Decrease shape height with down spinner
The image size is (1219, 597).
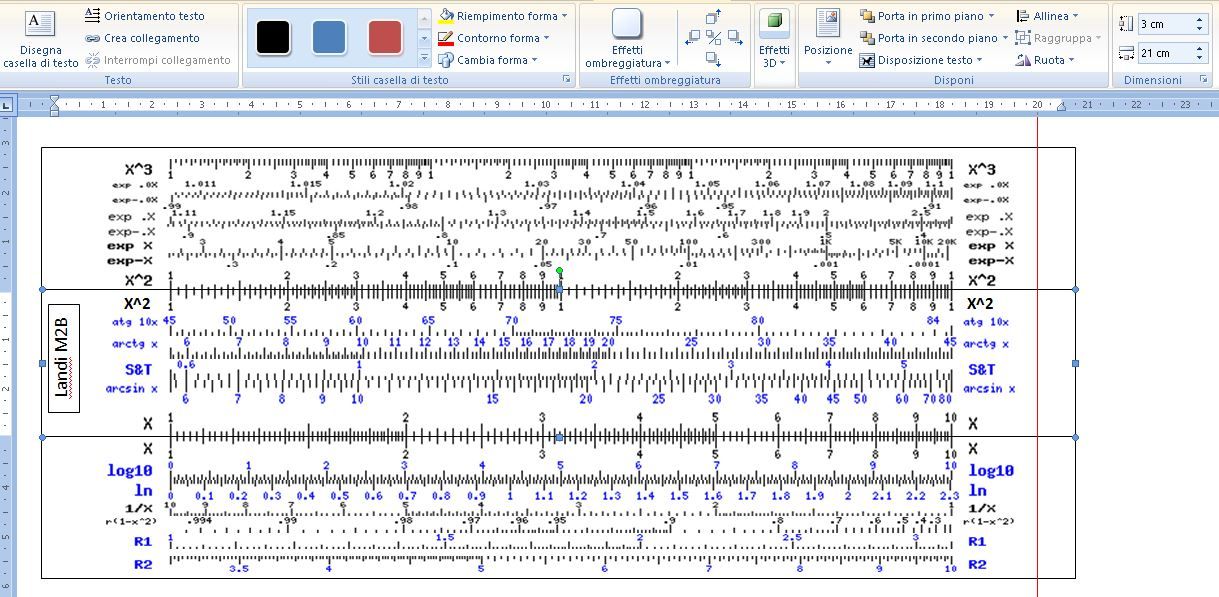(x=1200, y=29)
